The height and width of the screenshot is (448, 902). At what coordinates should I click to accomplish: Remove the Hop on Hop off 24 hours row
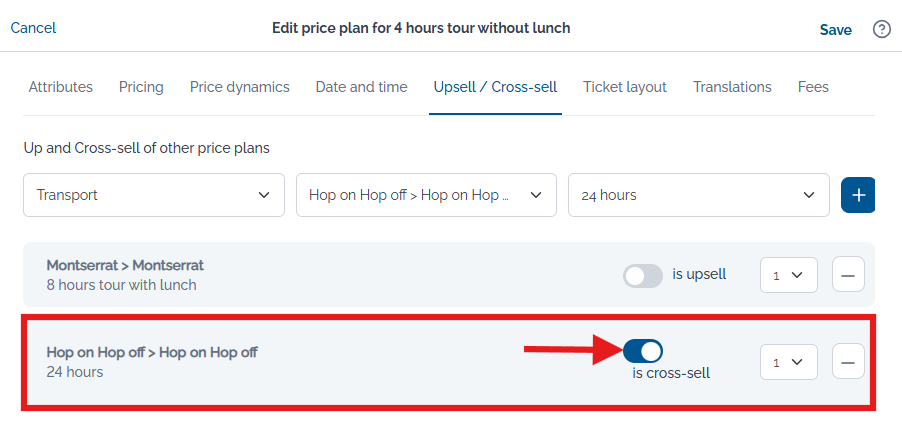(x=848, y=362)
